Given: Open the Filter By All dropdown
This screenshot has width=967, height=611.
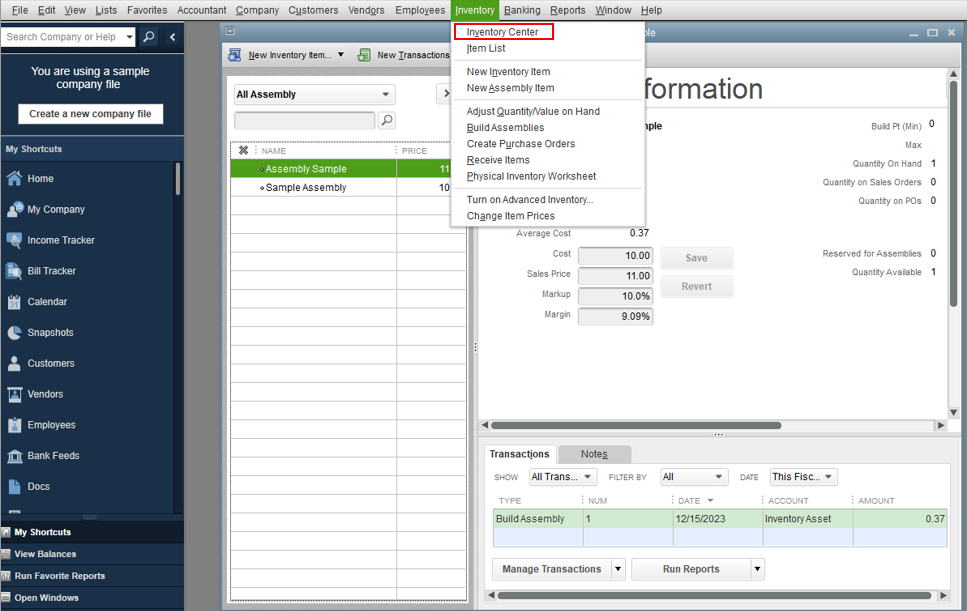Looking at the screenshot, I should [x=694, y=477].
